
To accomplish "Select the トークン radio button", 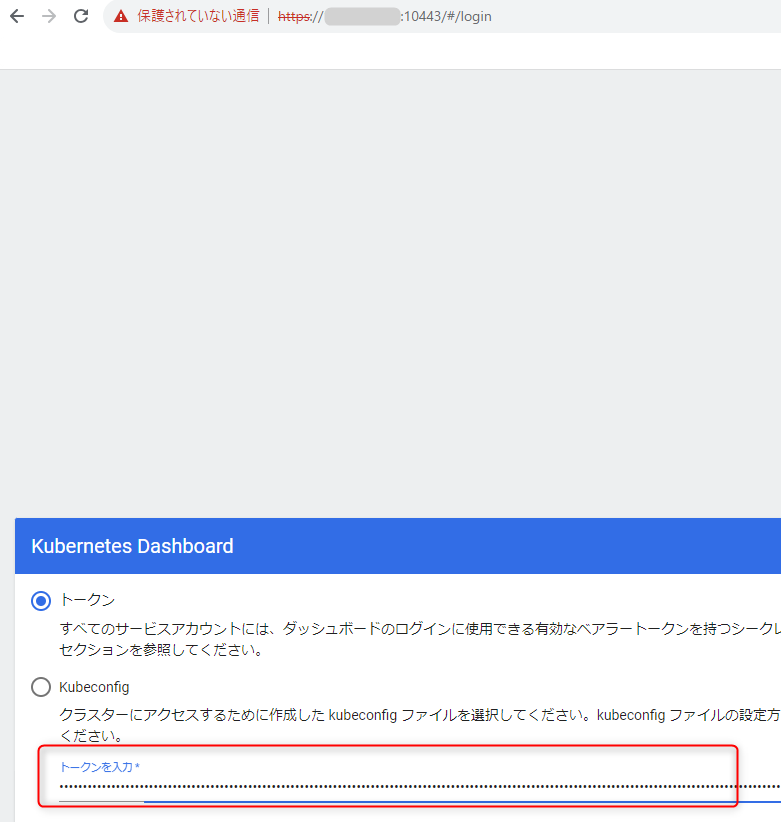I will pyautogui.click(x=41, y=601).
